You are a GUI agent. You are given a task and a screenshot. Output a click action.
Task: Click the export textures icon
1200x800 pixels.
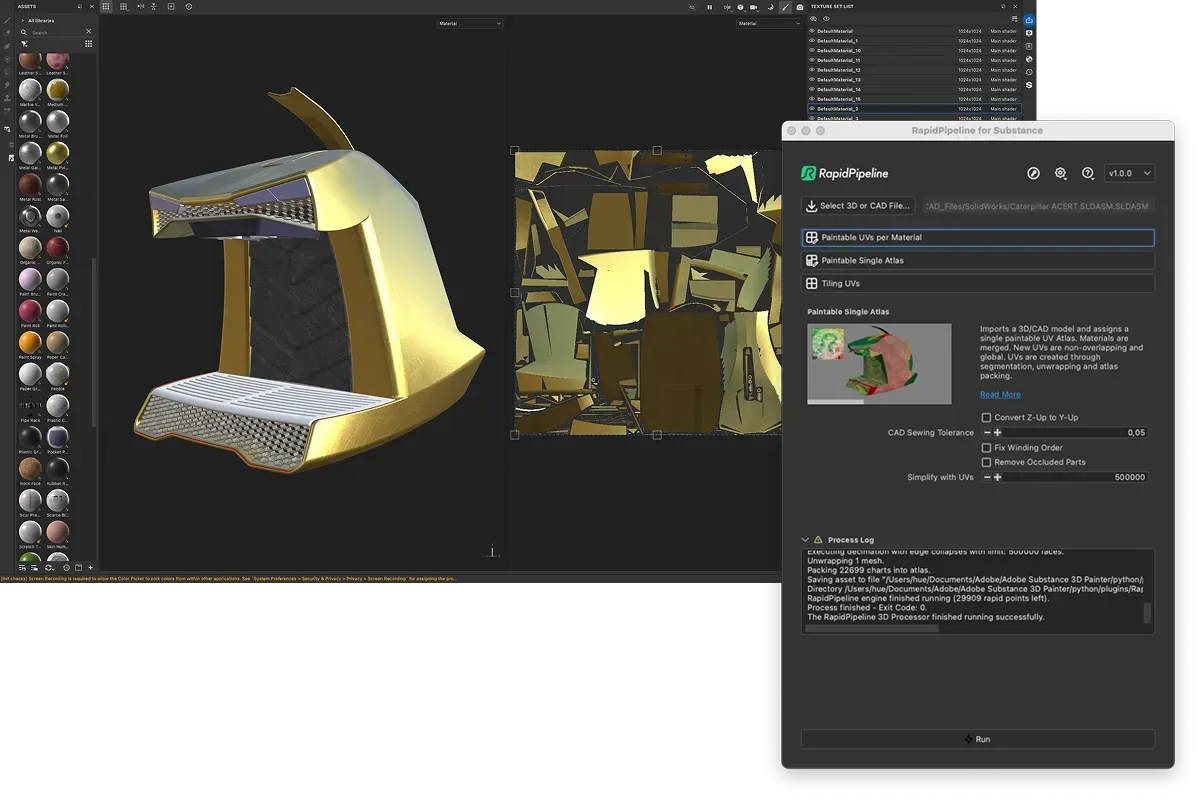click(x=1029, y=20)
